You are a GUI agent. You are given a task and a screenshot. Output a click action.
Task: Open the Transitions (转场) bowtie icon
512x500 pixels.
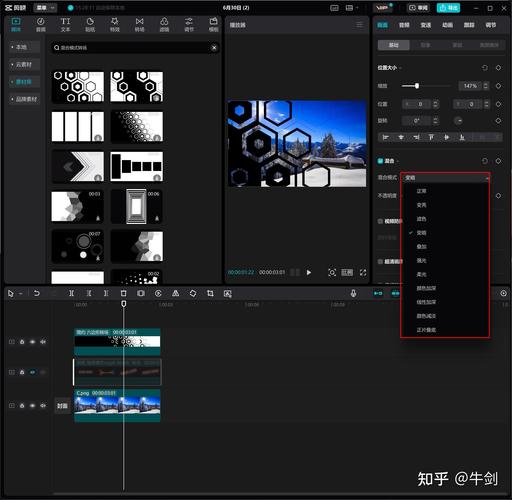139,25
